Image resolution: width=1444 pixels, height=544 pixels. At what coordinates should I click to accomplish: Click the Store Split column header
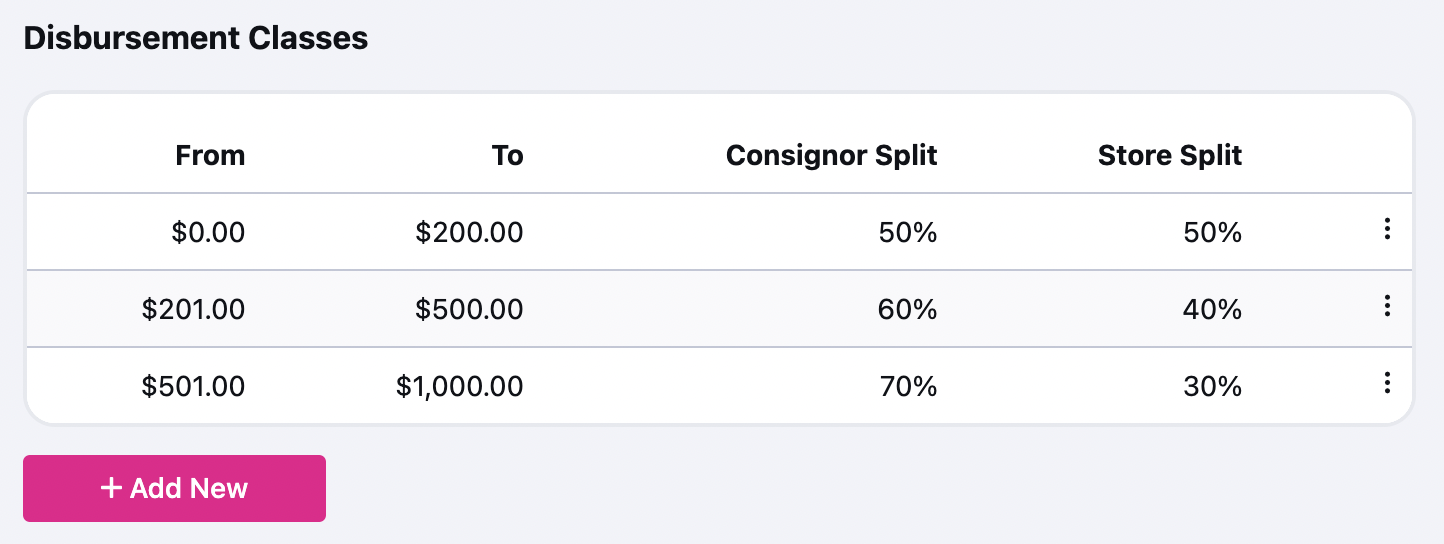pyautogui.click(x=1170, y=155)
